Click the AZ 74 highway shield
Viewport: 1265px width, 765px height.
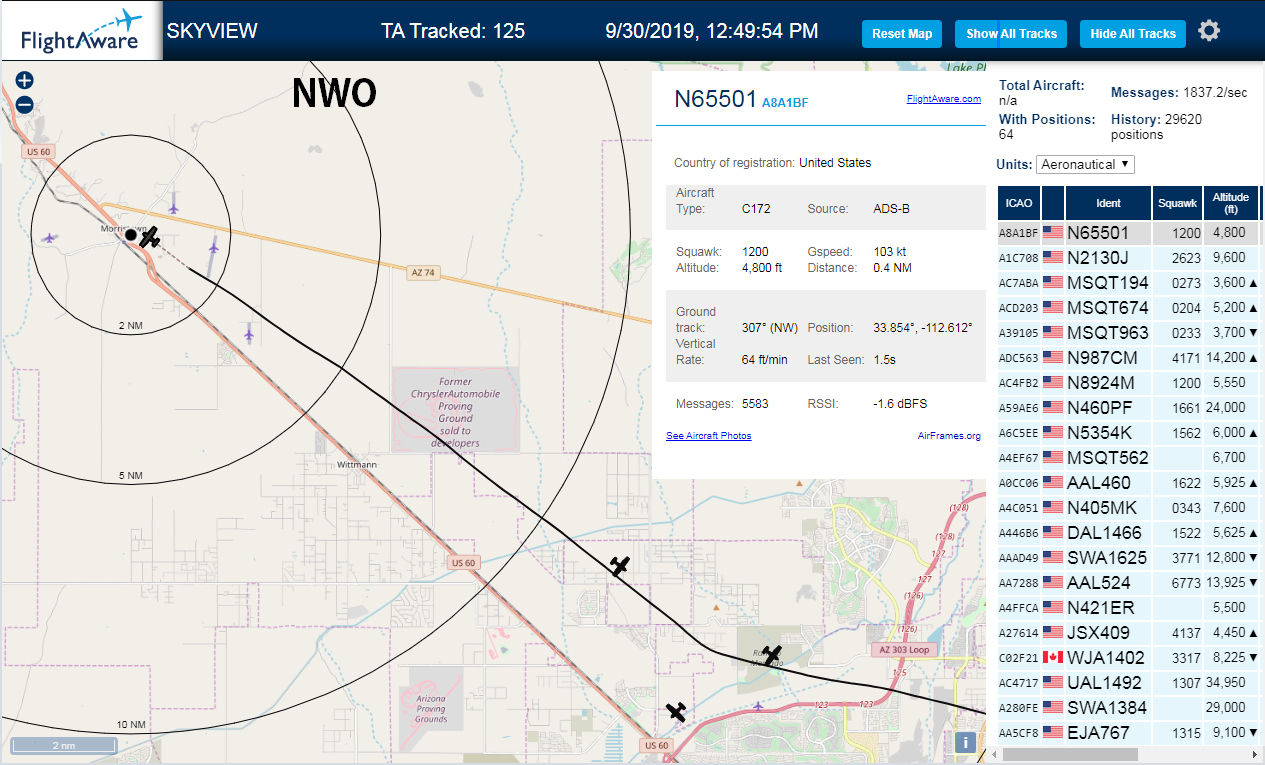[x=424, y=272]
